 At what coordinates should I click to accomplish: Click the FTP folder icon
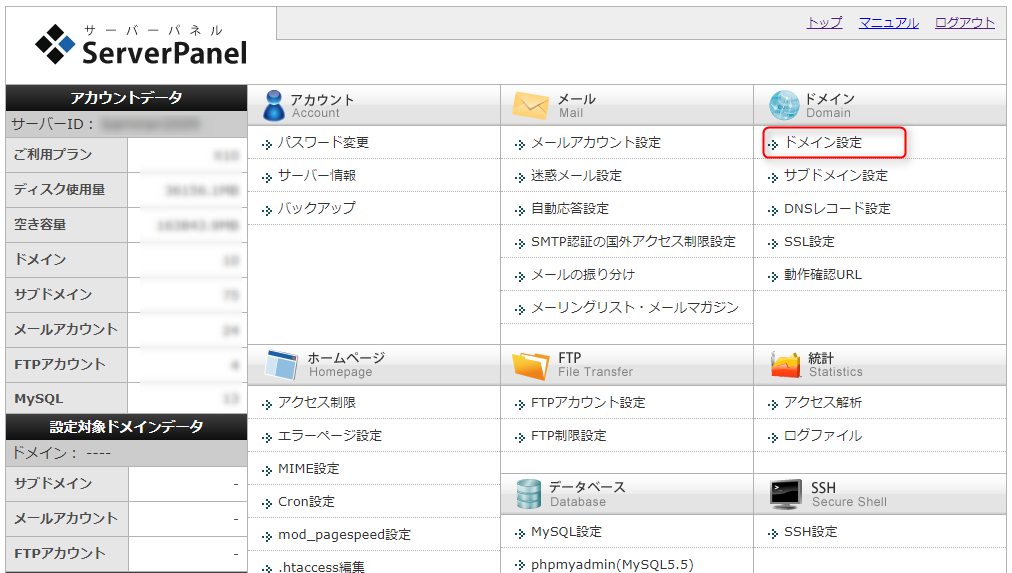pyautogui.click(x=531, y=365)
